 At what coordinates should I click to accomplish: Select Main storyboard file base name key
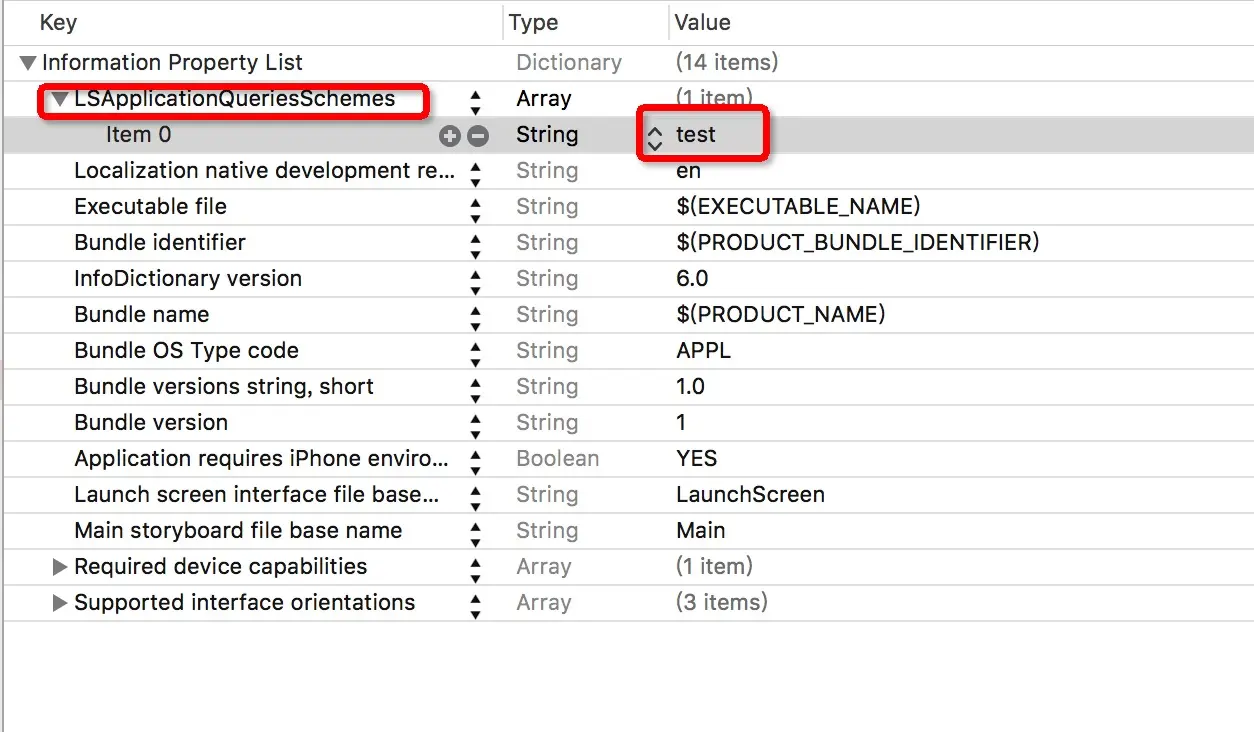(x=238, y=531)
